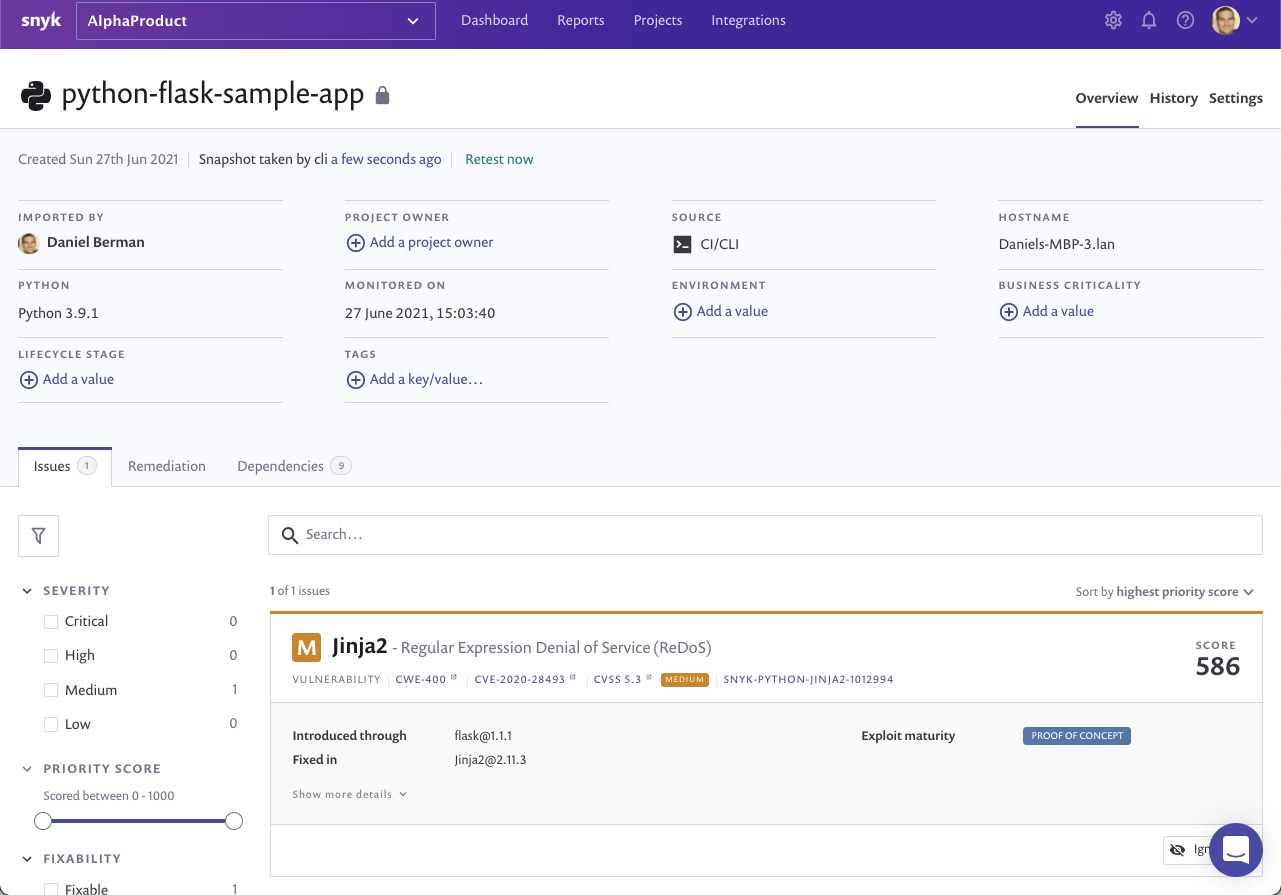The width and height of the screenshot is (1281, 895).
Task: Click Retest now link
Action: (x=499, y=159)
